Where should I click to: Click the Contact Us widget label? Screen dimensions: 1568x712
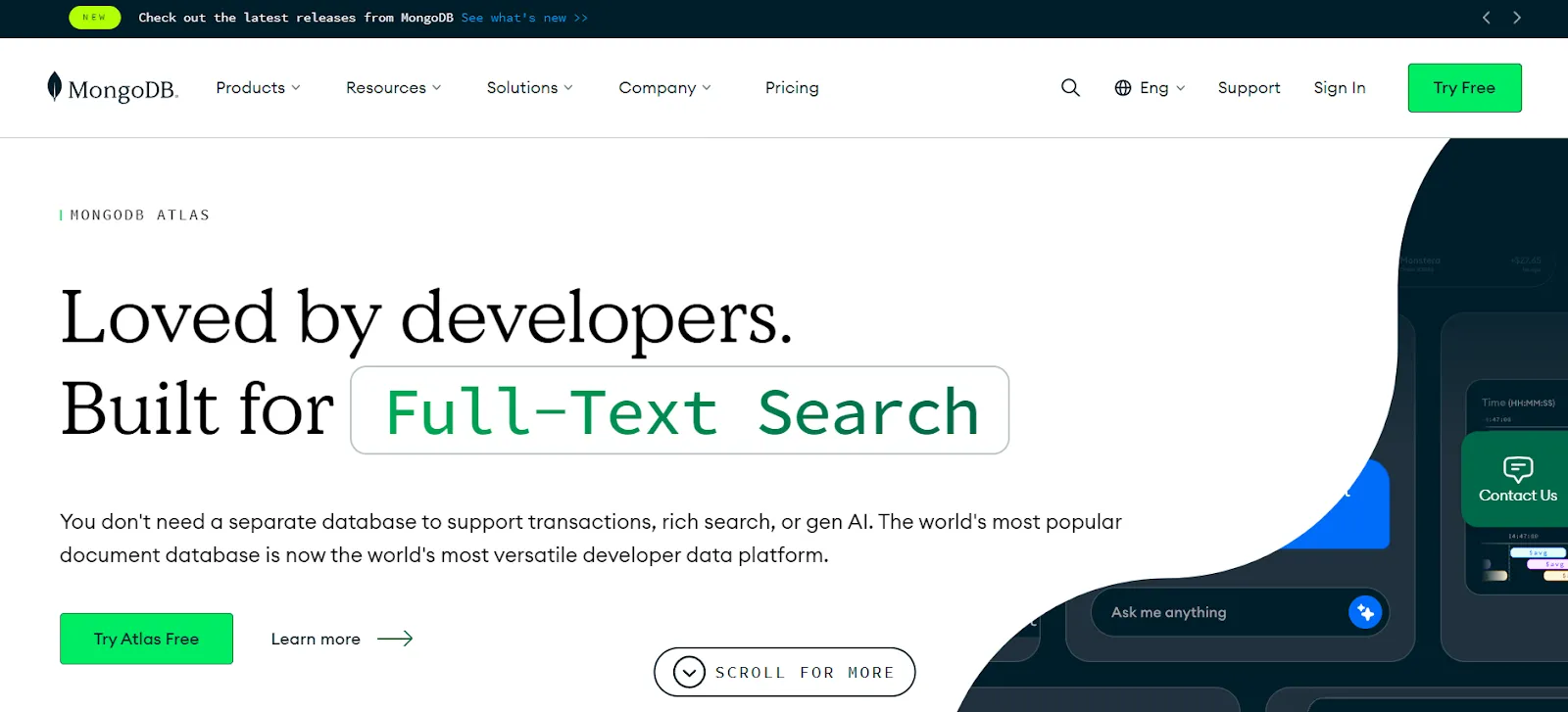[1518, 496]
